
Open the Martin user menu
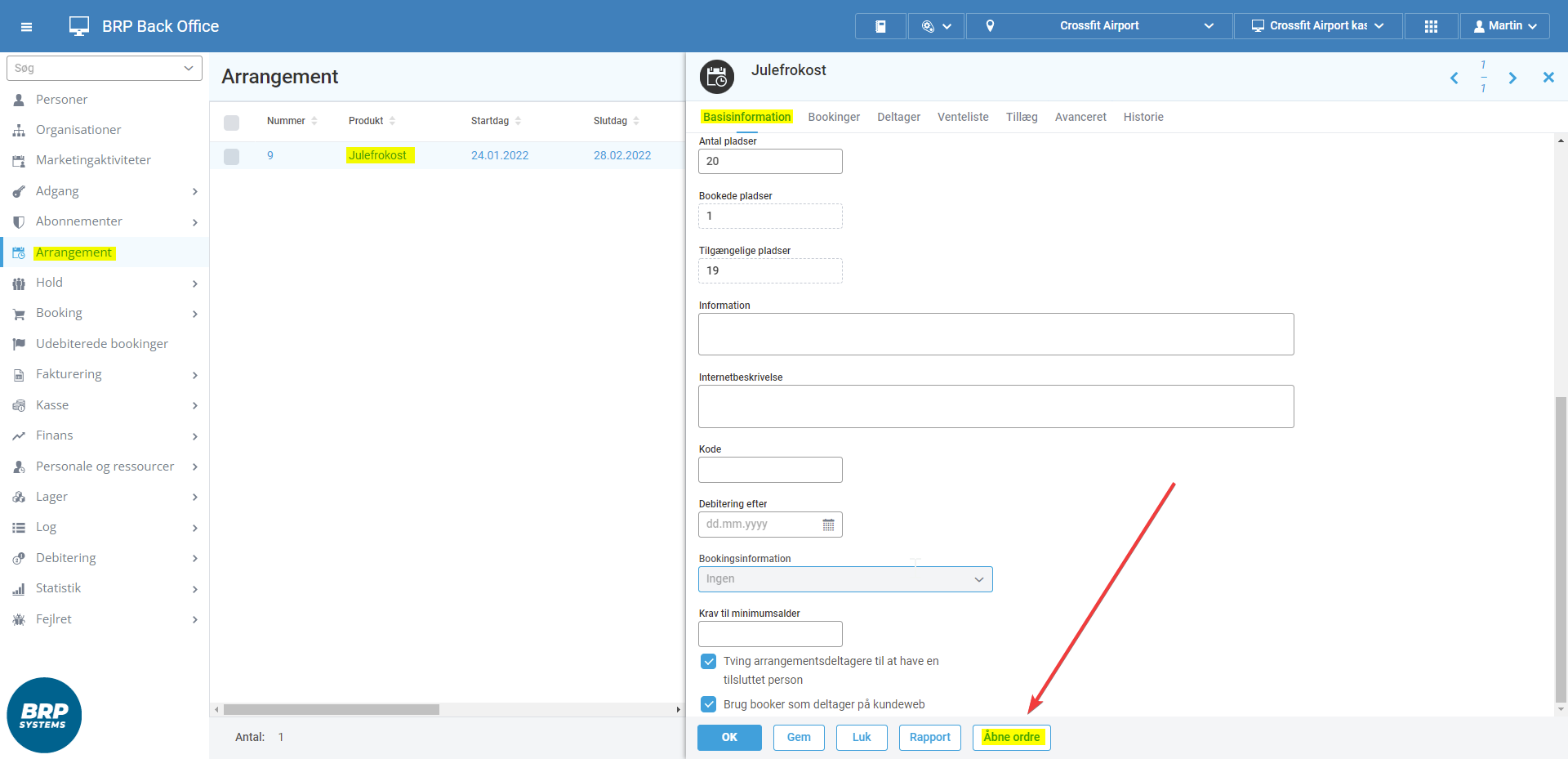[x=1504, y=26]
